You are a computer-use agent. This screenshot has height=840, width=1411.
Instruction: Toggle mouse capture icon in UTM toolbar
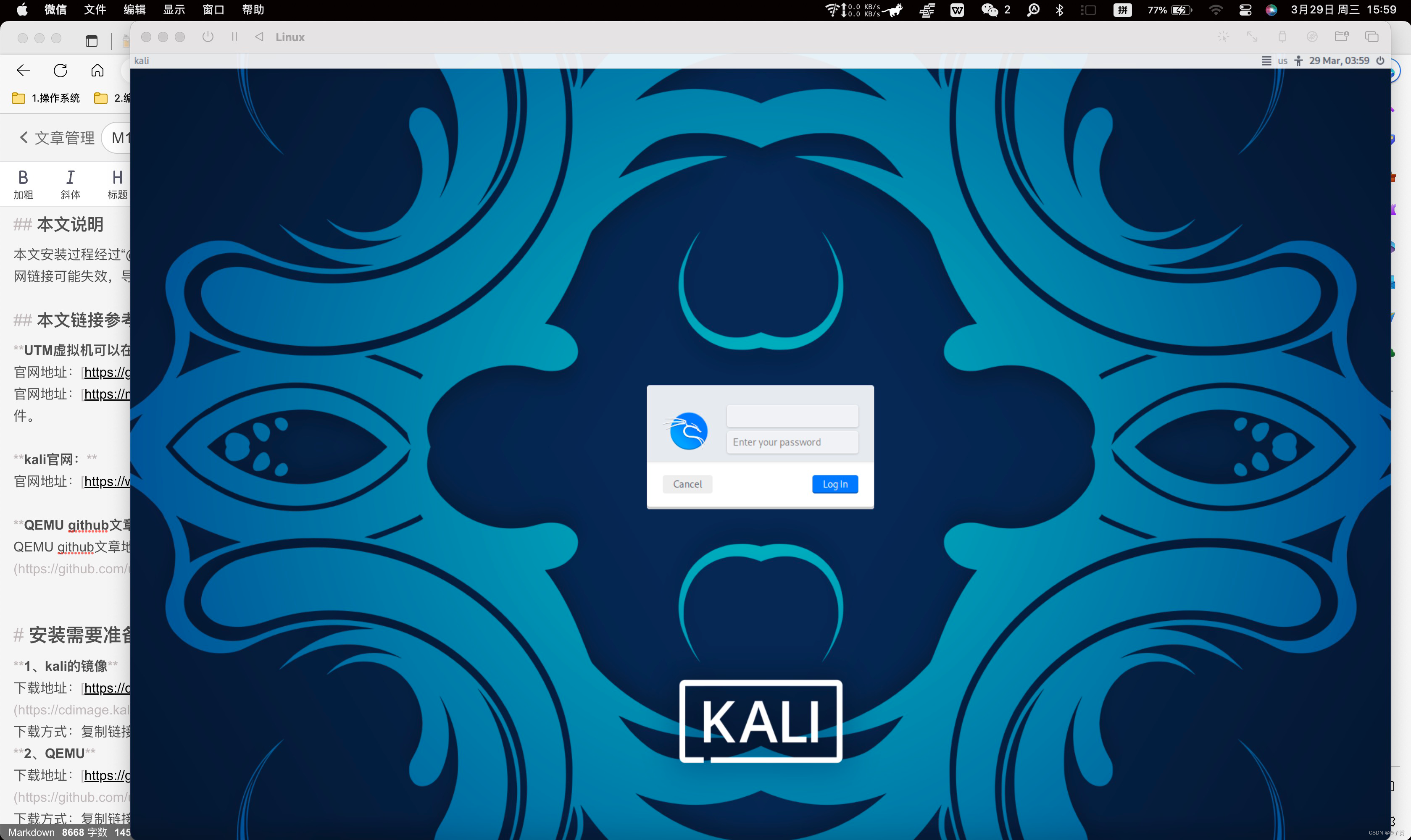tap(1223, 37)
